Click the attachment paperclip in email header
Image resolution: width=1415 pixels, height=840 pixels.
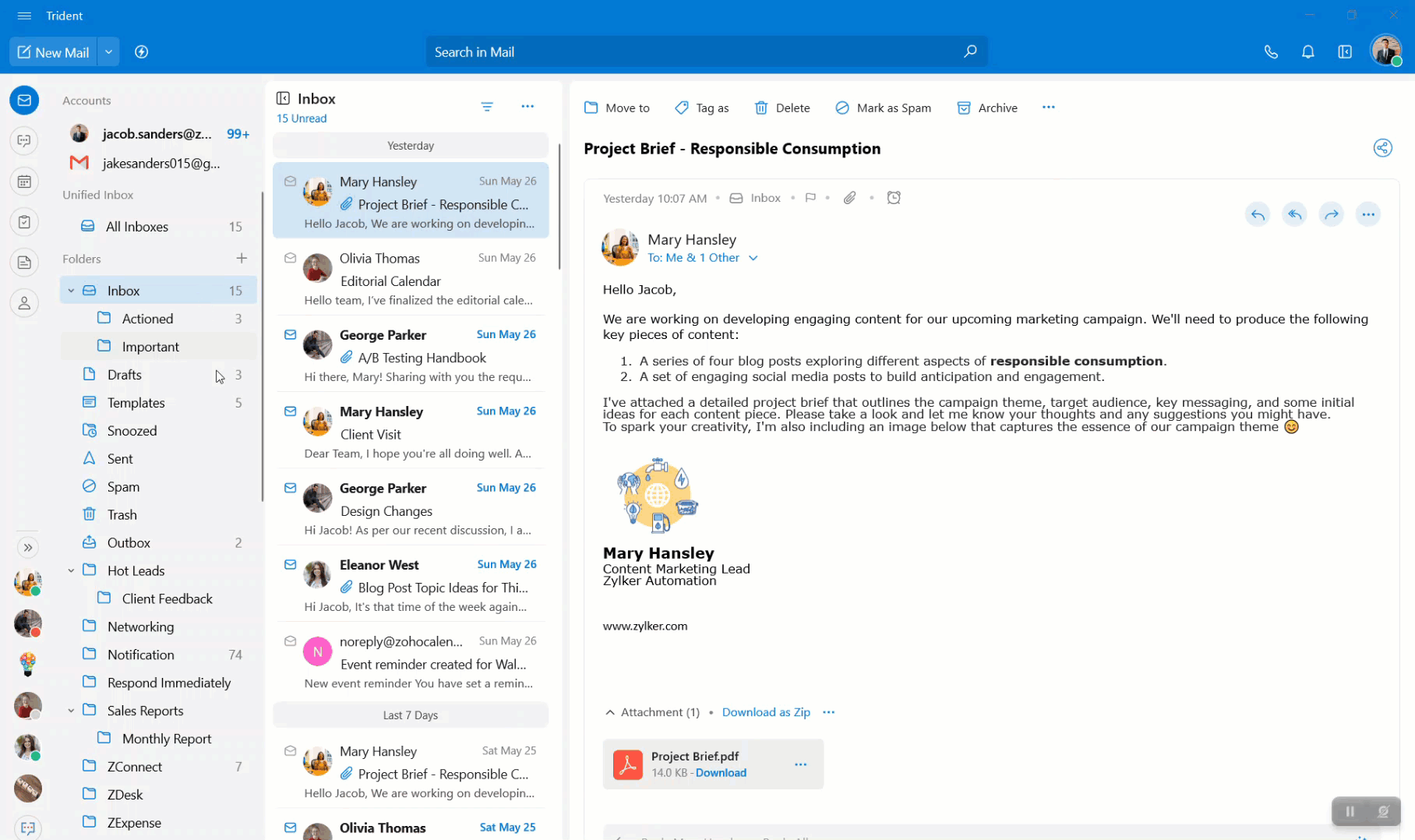tap(850, 198)
